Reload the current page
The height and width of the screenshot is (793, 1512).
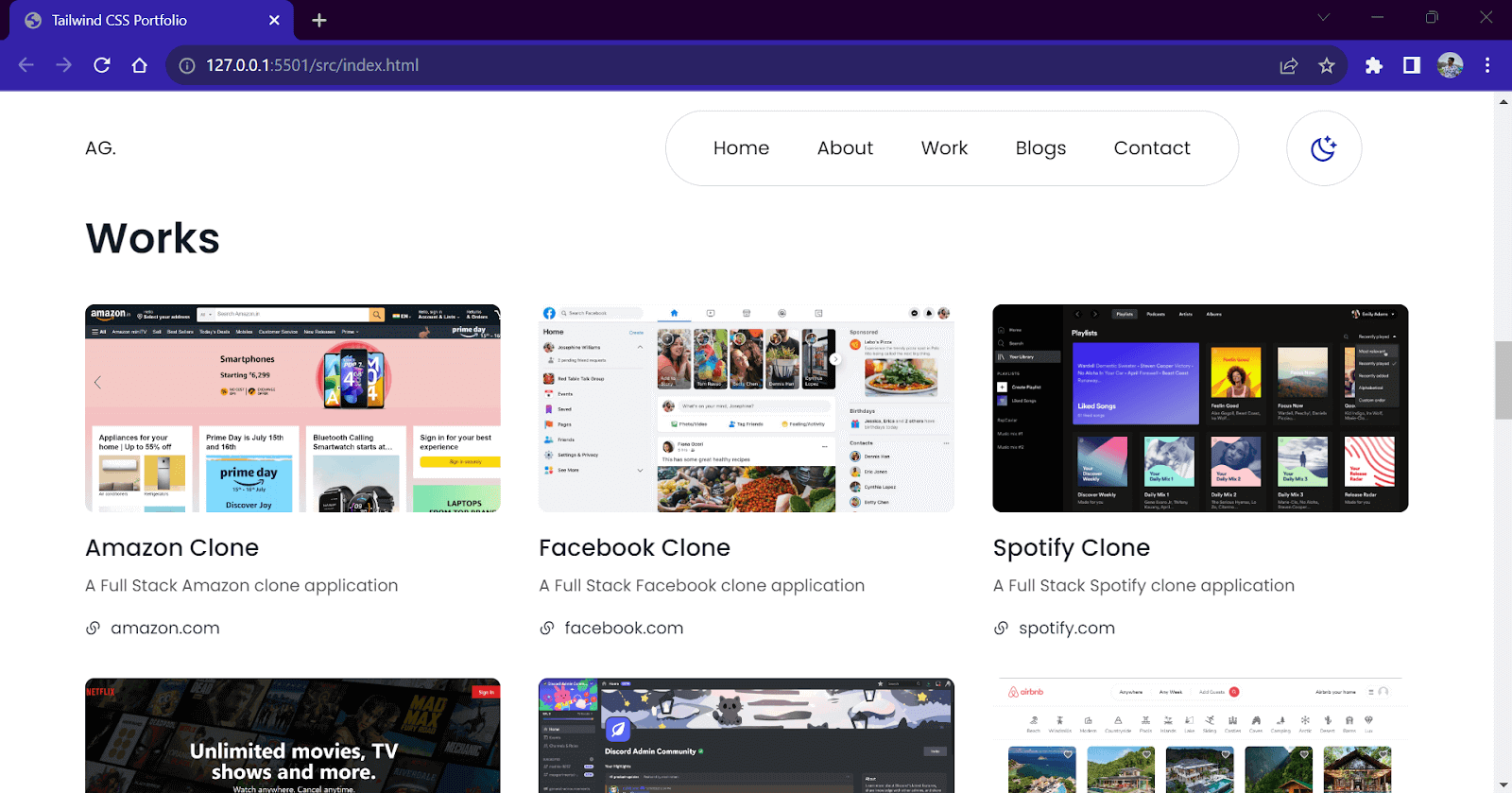pos(102,65)
